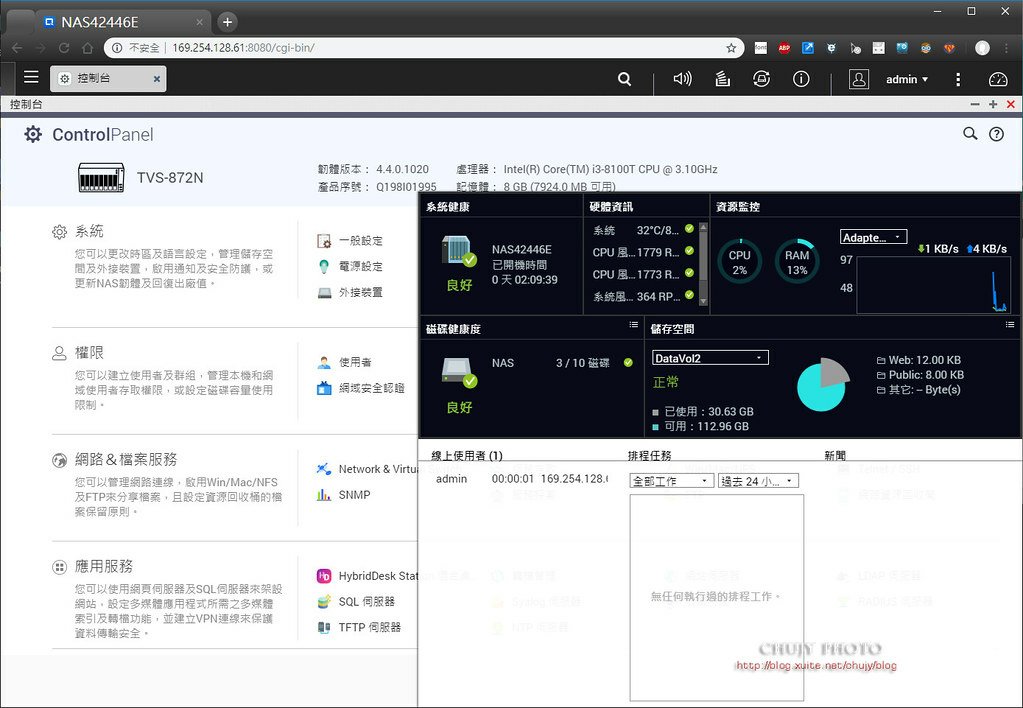Click CPU 2% usage gauge
This screenshot has width=1023, height=708.
(739, 262)
